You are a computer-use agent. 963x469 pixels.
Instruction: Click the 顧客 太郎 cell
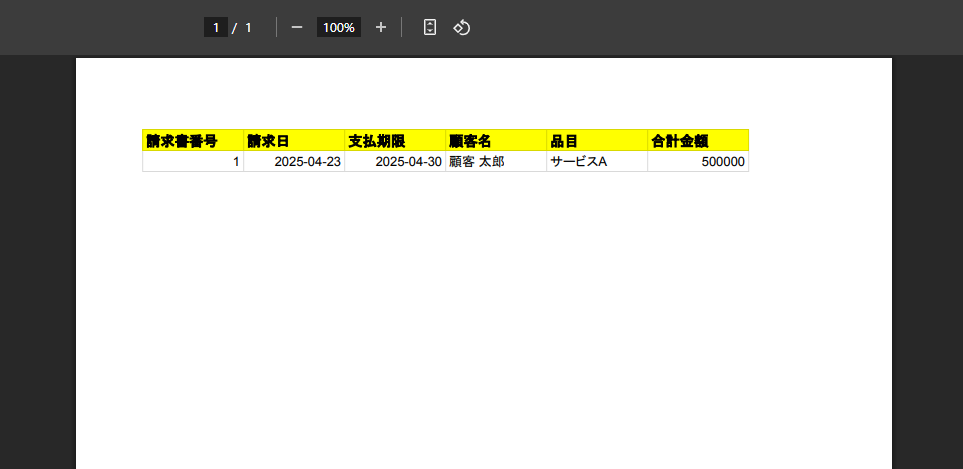[496, 161]
